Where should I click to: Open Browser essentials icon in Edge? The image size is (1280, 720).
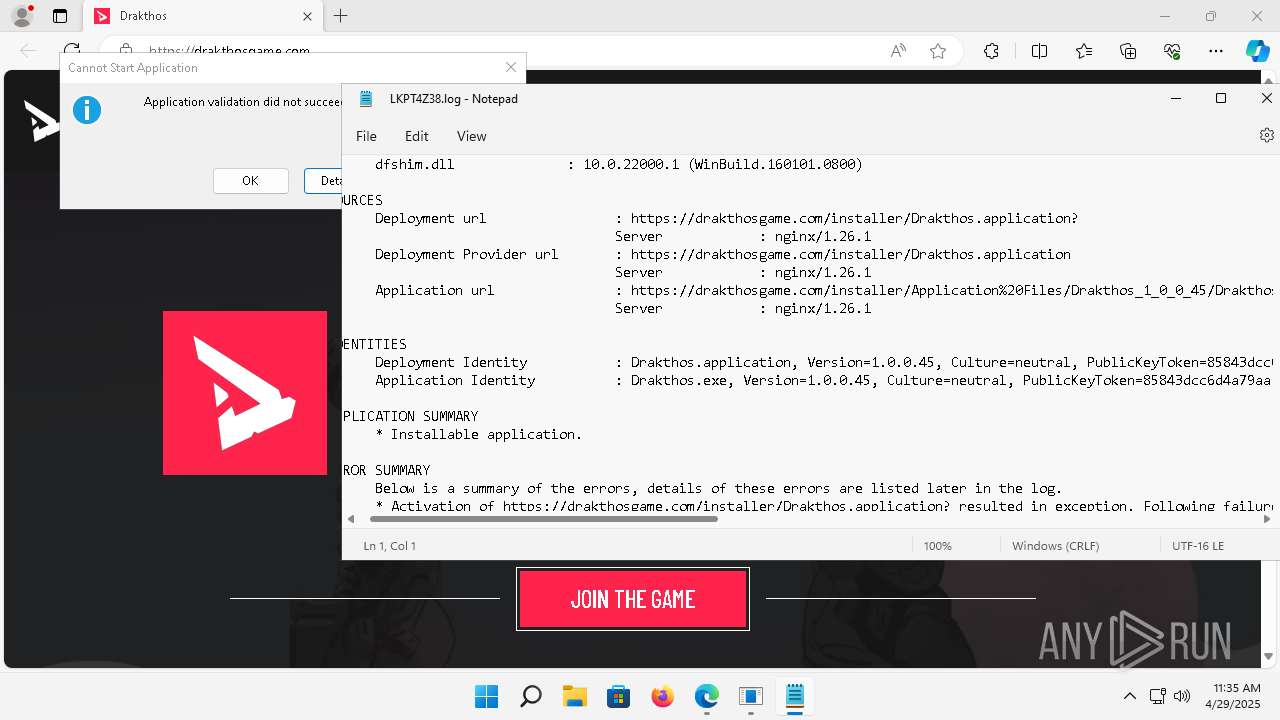(x=1172, y=51)
